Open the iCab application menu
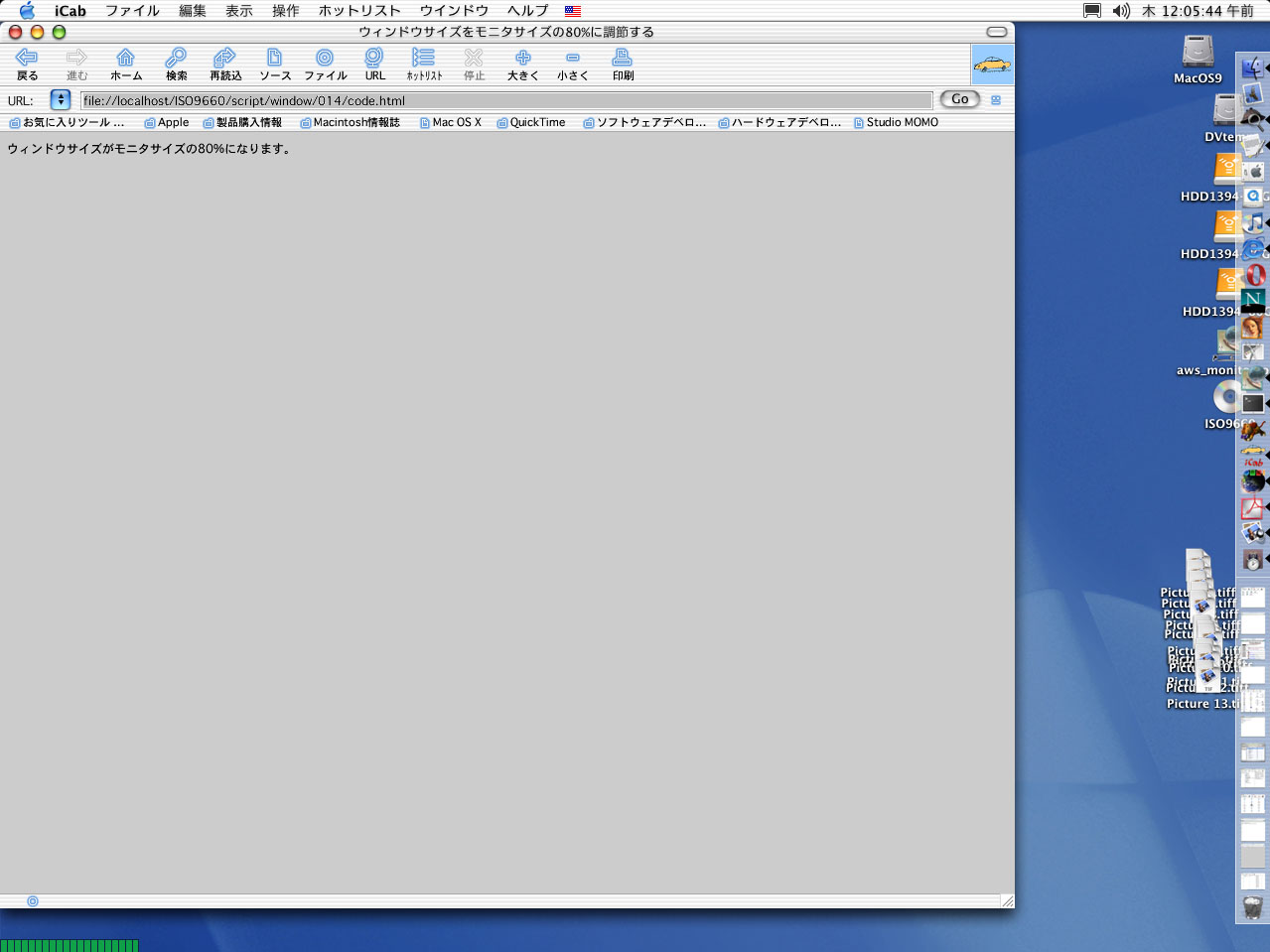 coord(71,11)
